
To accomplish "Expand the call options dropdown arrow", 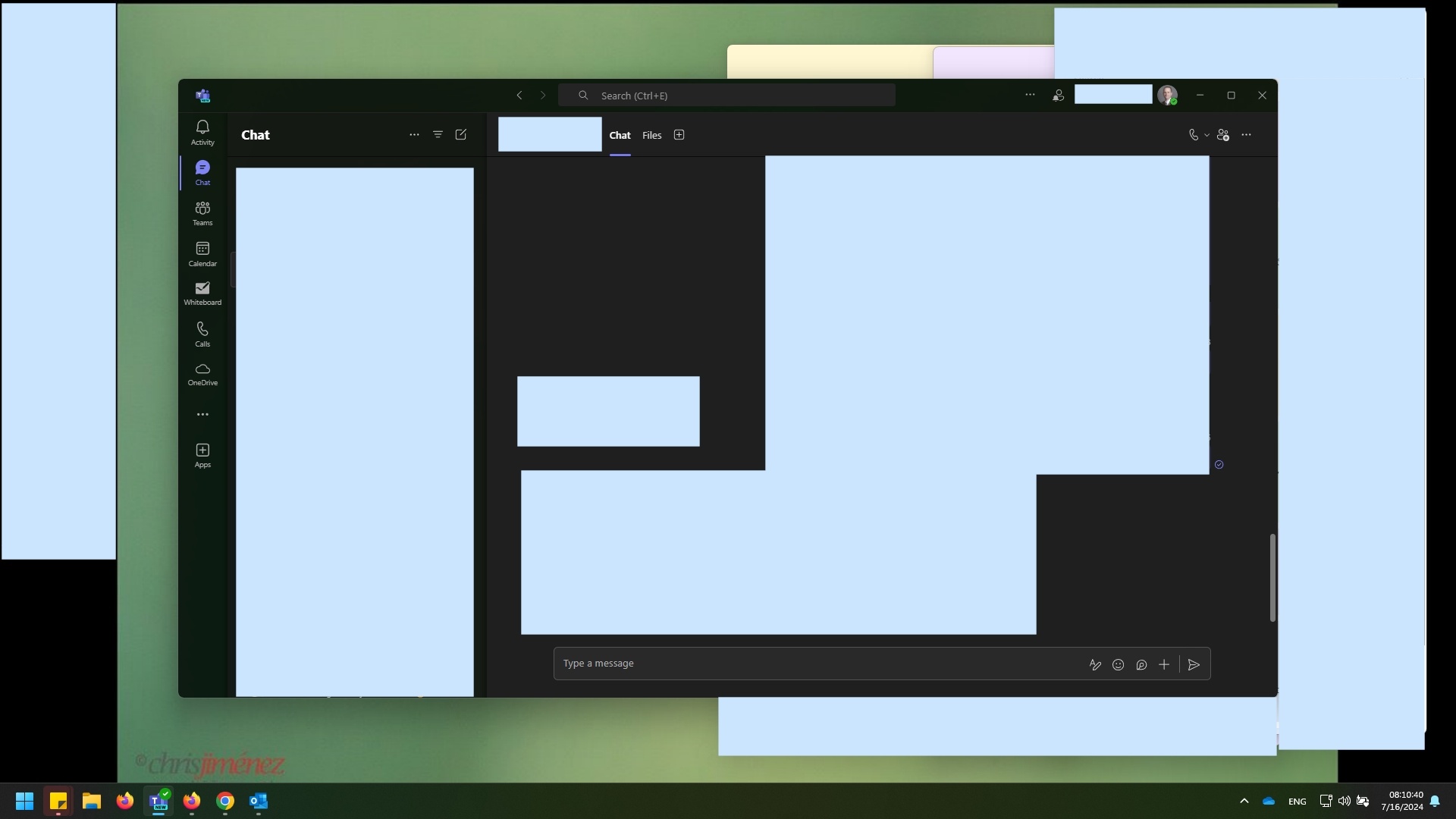I will click(x=1207, y=136).
